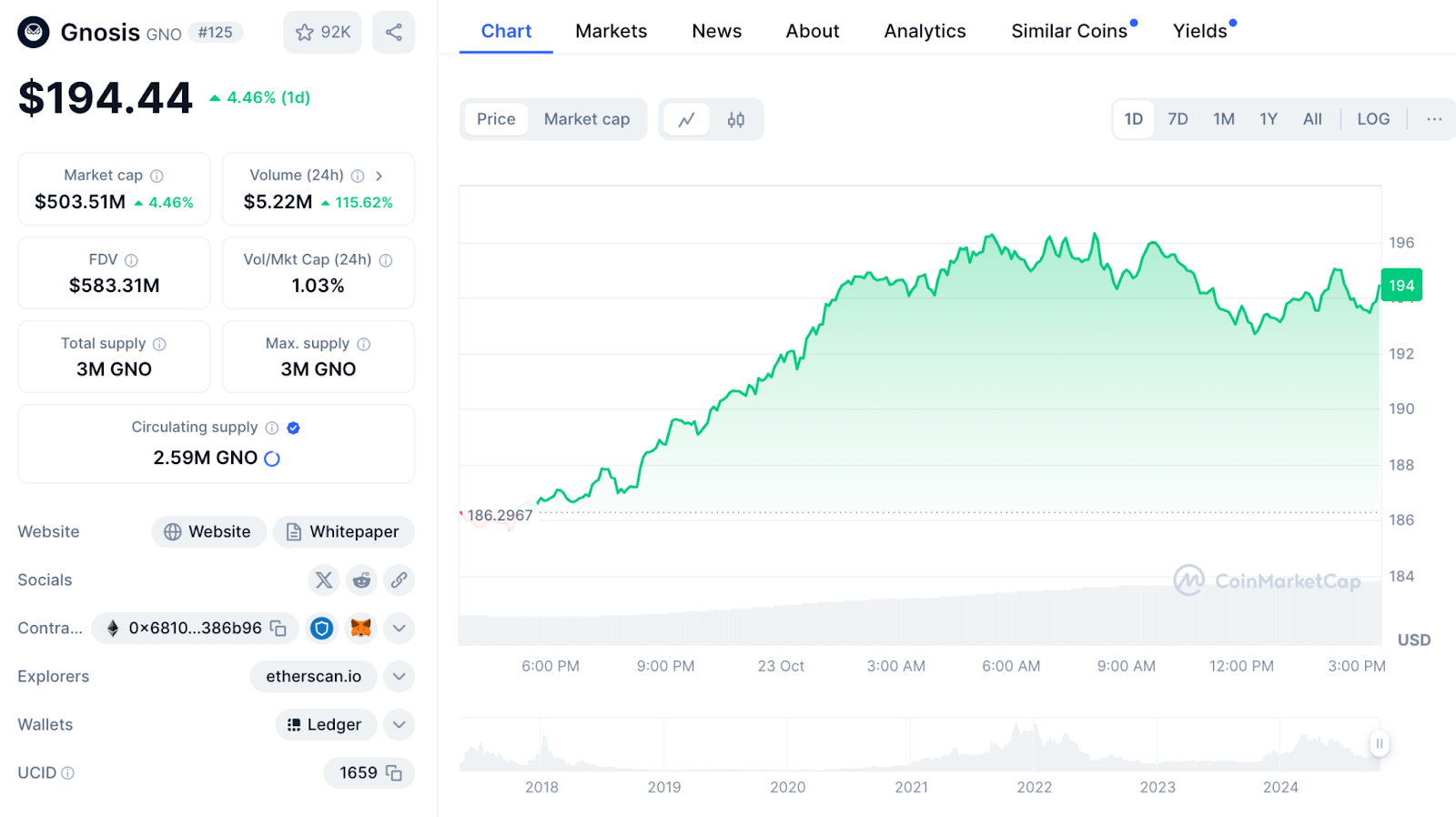Open the Chart tab

[506, 31]
